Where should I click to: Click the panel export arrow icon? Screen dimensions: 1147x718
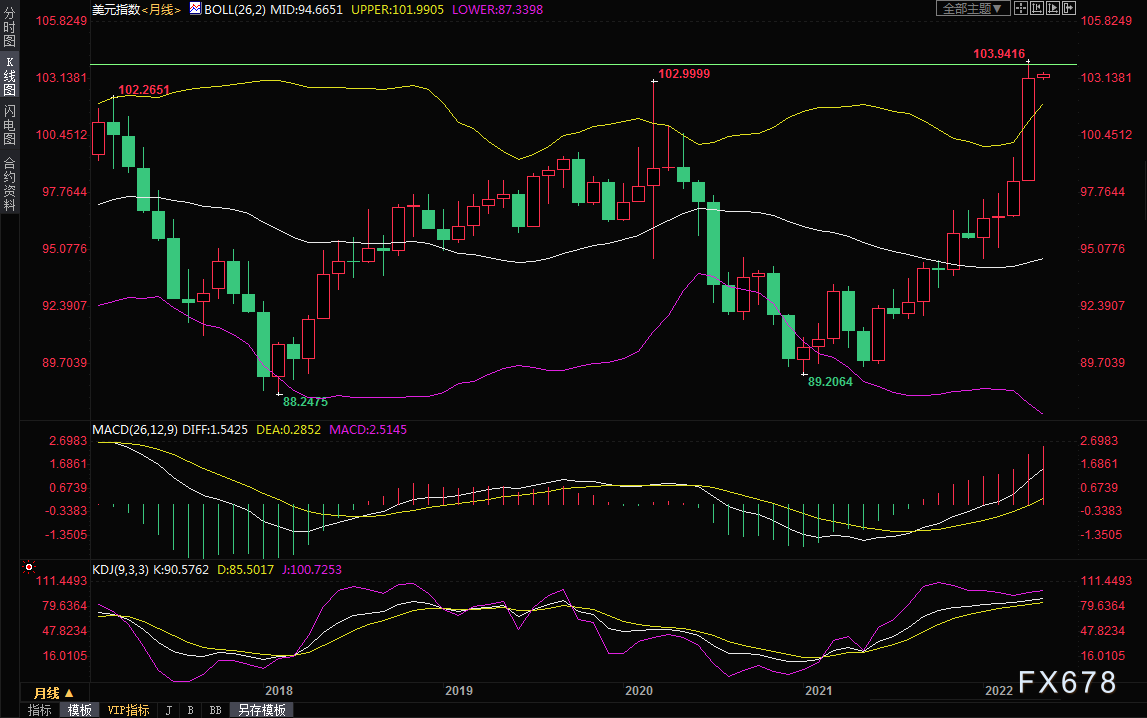(x=1069, y=8)
